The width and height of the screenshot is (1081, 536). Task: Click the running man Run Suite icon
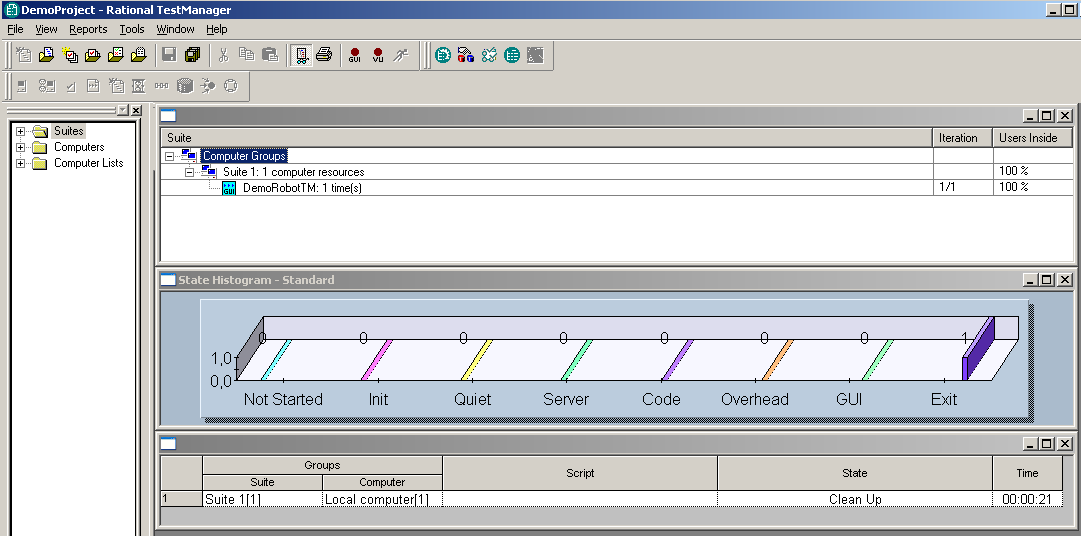coord(401,55)
